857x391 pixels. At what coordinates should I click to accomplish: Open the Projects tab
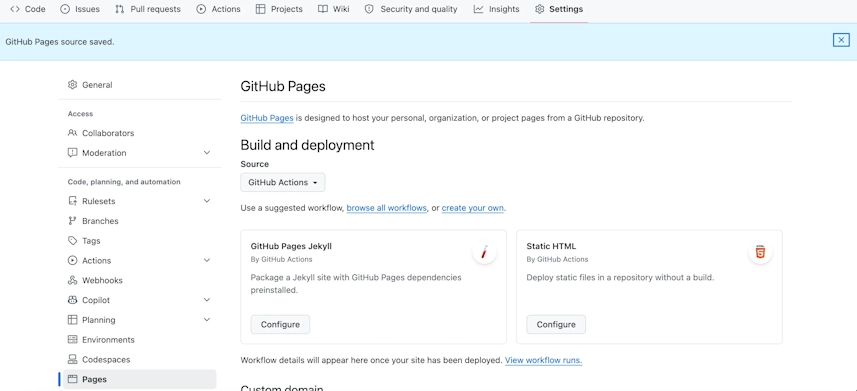pyautogui.click(x=279, y=9)
